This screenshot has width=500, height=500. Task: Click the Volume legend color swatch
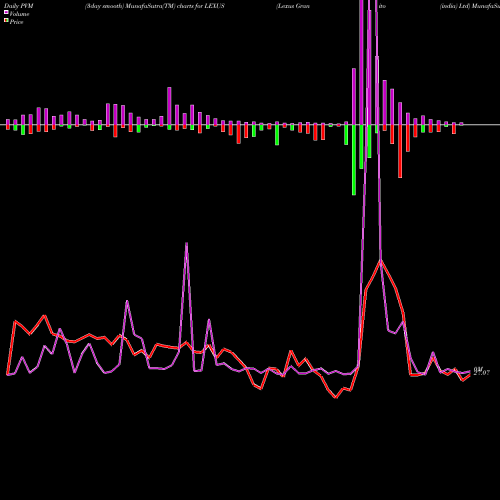(6, 12)
